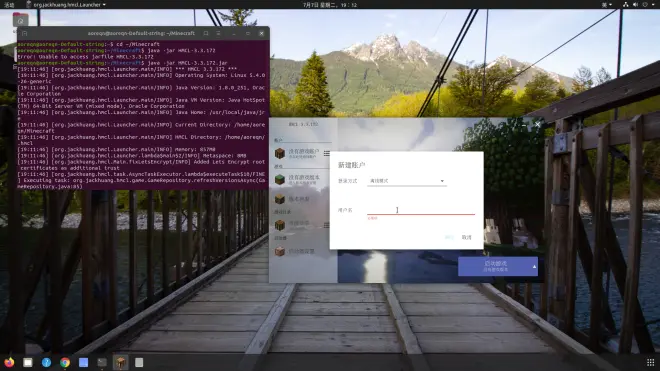This screenshot has height=371, width=660.
Task: Open the terminal window's search icon
Action: coord(206,33)
